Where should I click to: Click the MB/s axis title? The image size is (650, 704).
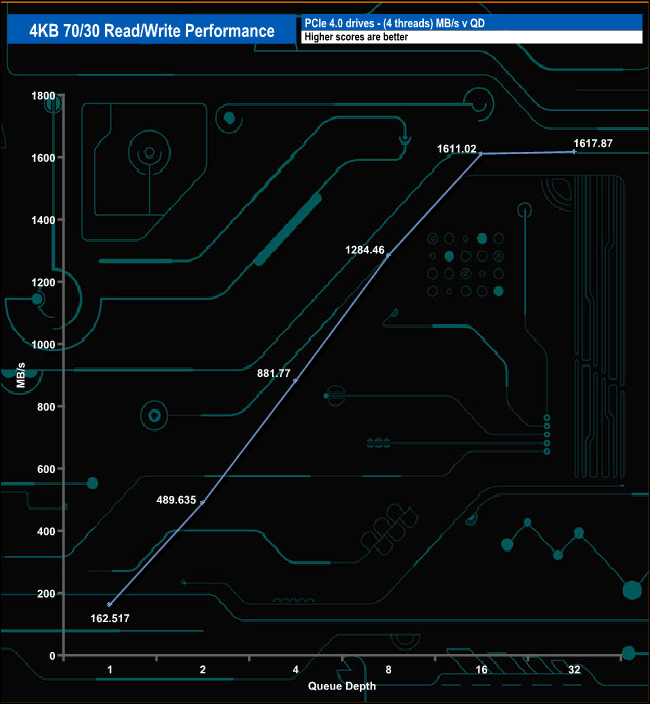pyautogui.click(x=21, y=375)
